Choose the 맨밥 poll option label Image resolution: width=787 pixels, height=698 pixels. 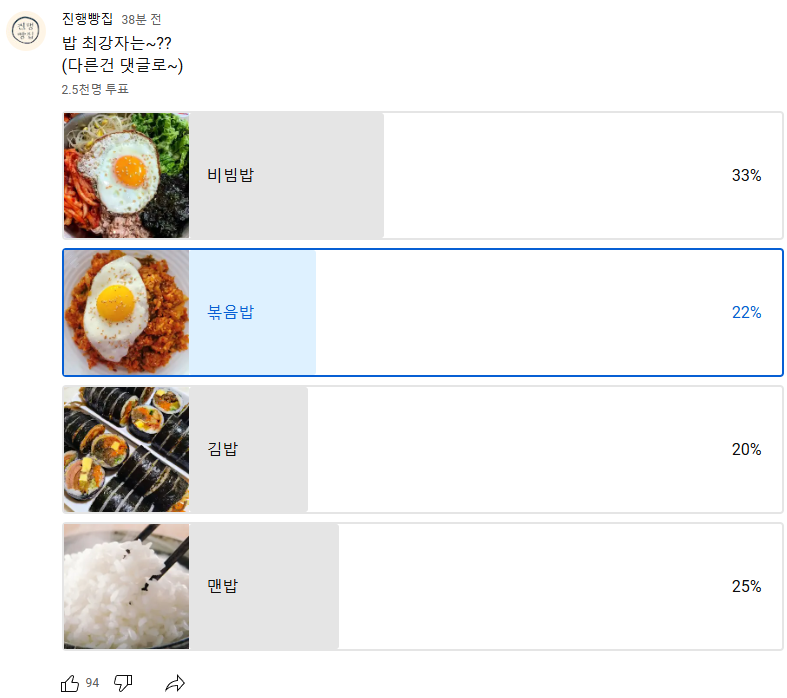tap(222, 587)
